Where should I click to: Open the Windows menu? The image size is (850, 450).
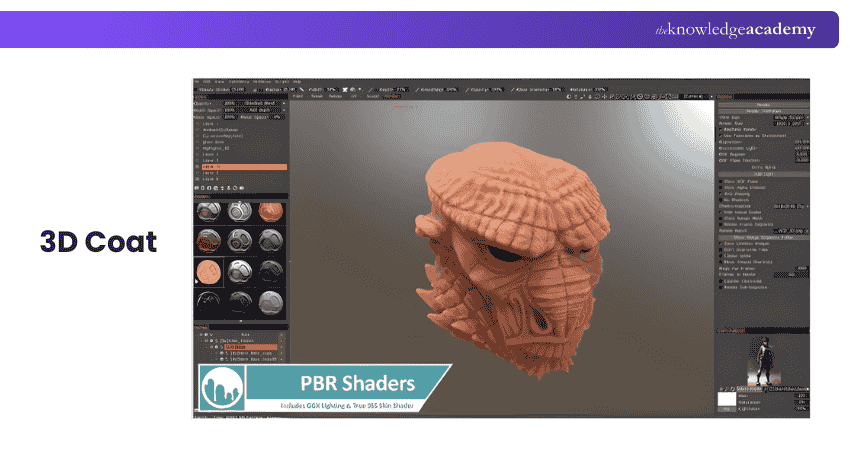[262, 82]
